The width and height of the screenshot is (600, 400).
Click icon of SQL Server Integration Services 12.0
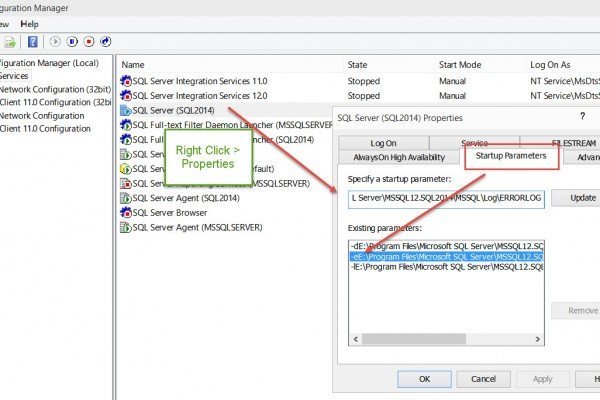tap(126, 96)
